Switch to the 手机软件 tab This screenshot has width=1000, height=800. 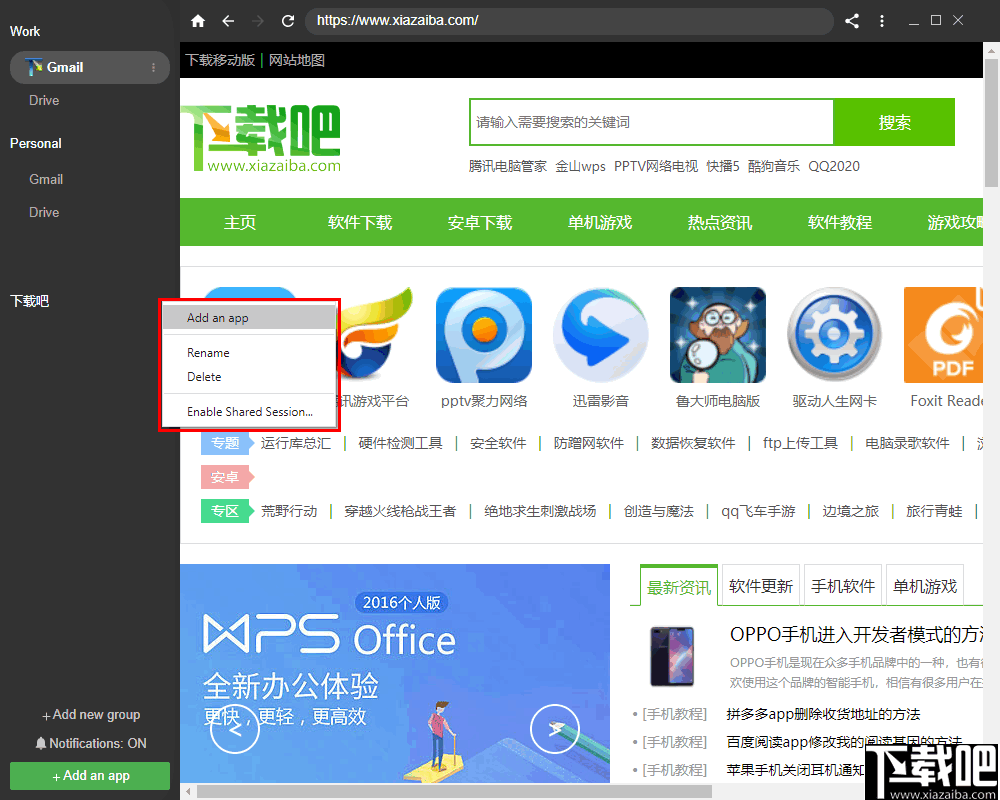point(843,586)
